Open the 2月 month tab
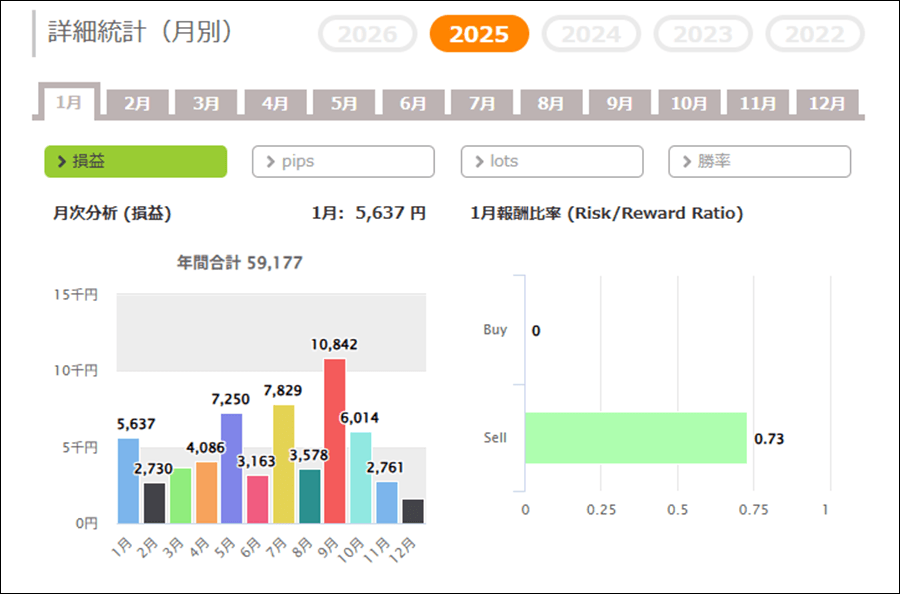The width and height of the screenshot is (900, 594). 137,103
